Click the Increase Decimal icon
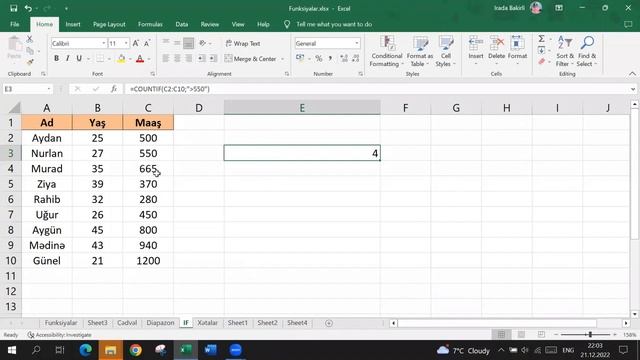This screenshot has height=360, width=640. tap(344, 59)
